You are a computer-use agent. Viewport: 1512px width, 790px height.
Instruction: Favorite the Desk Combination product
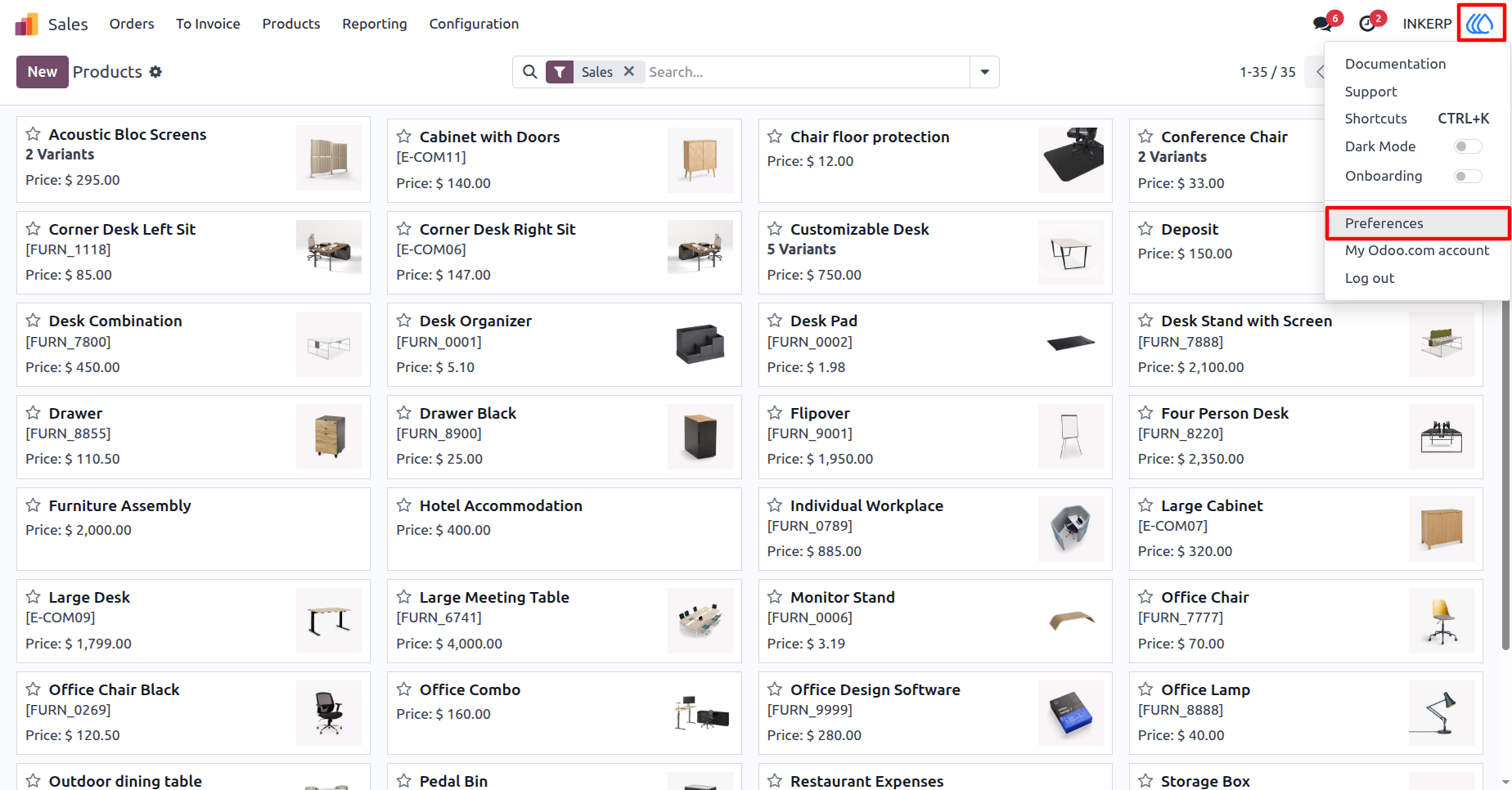pyautogui.click(x=33, y=321)
